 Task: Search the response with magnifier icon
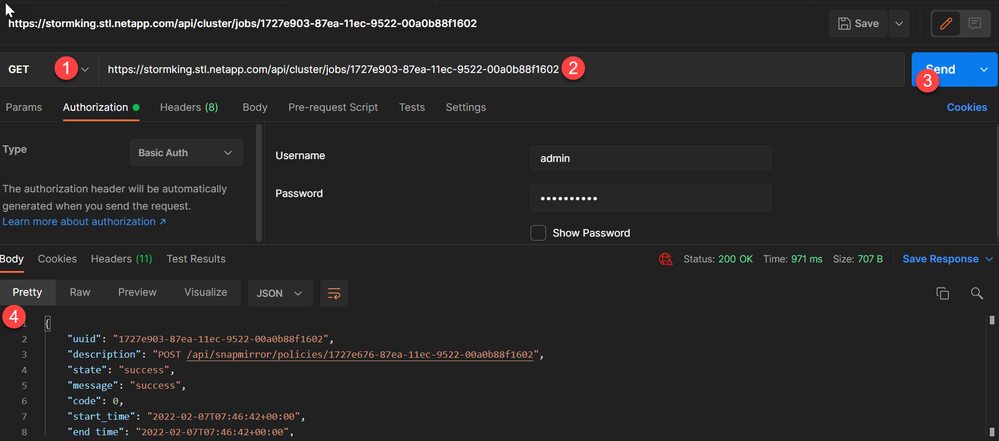tap(976, 293)
